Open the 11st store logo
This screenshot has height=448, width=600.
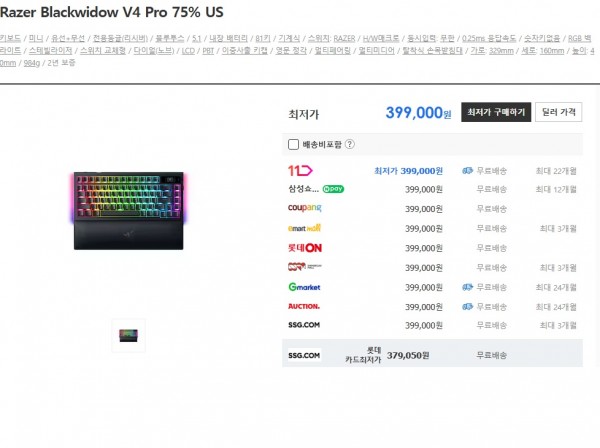300,171
